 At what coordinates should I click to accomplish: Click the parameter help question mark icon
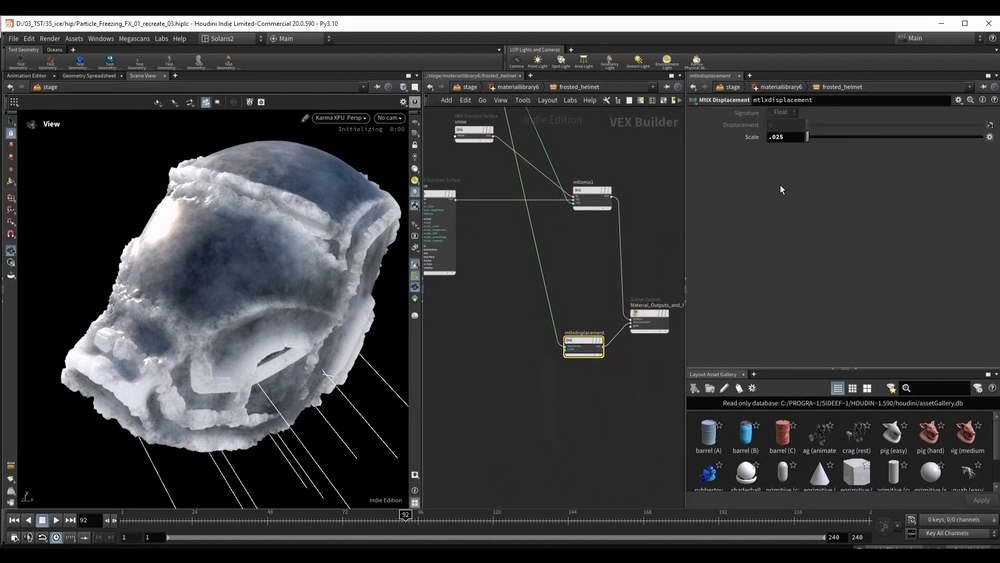click(x=993, y=100)
